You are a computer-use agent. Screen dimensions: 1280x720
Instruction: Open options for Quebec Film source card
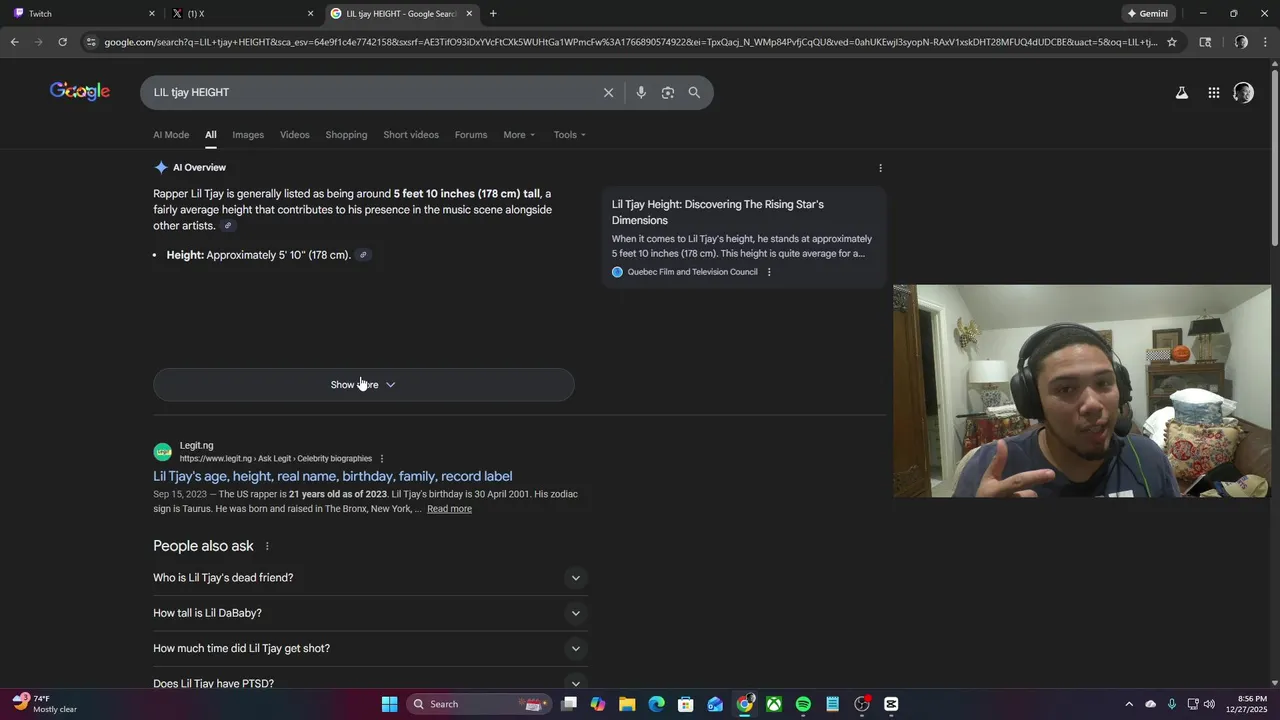769,272
